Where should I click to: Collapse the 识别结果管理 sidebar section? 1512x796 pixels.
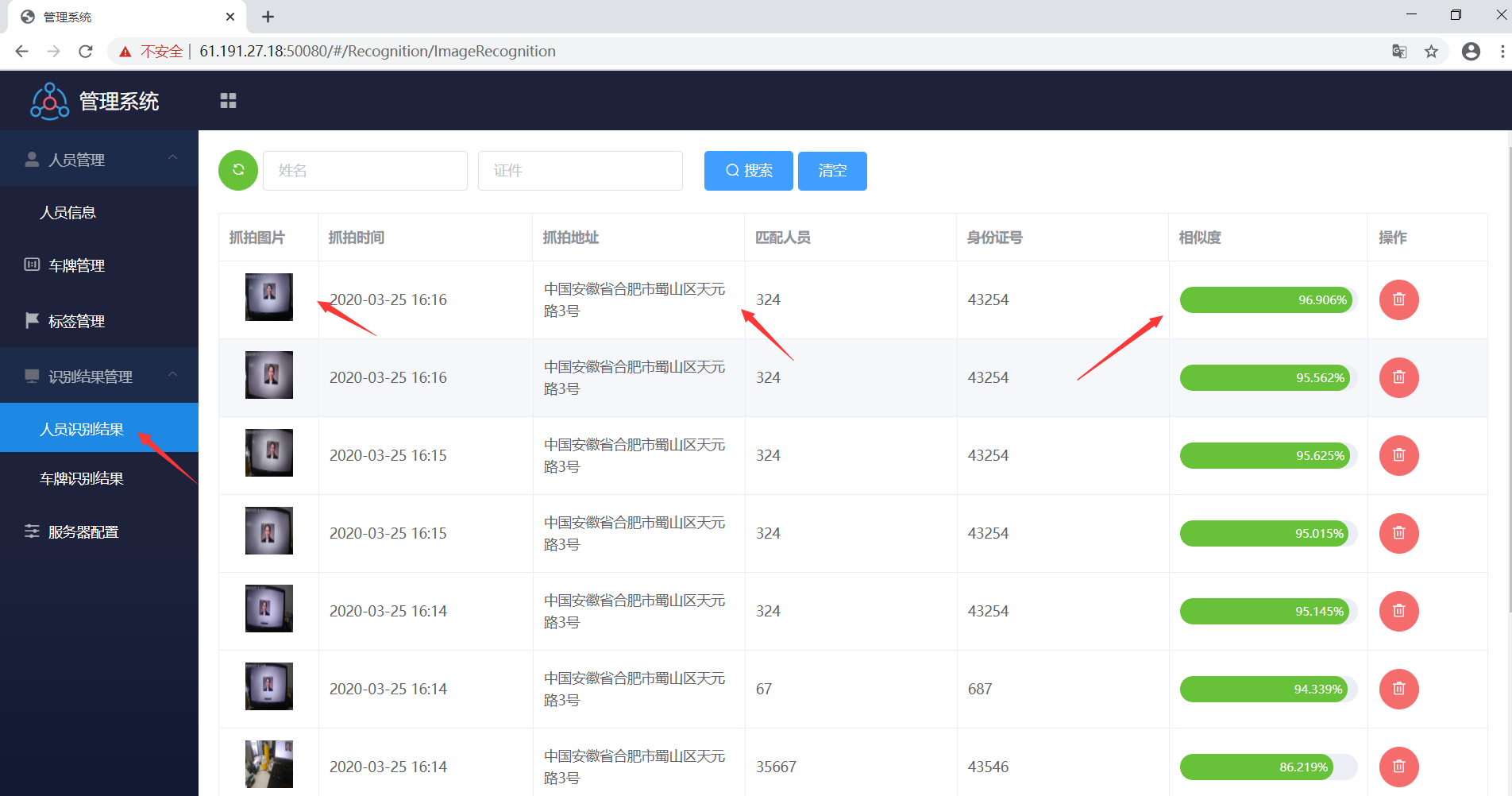pos(99,377)
